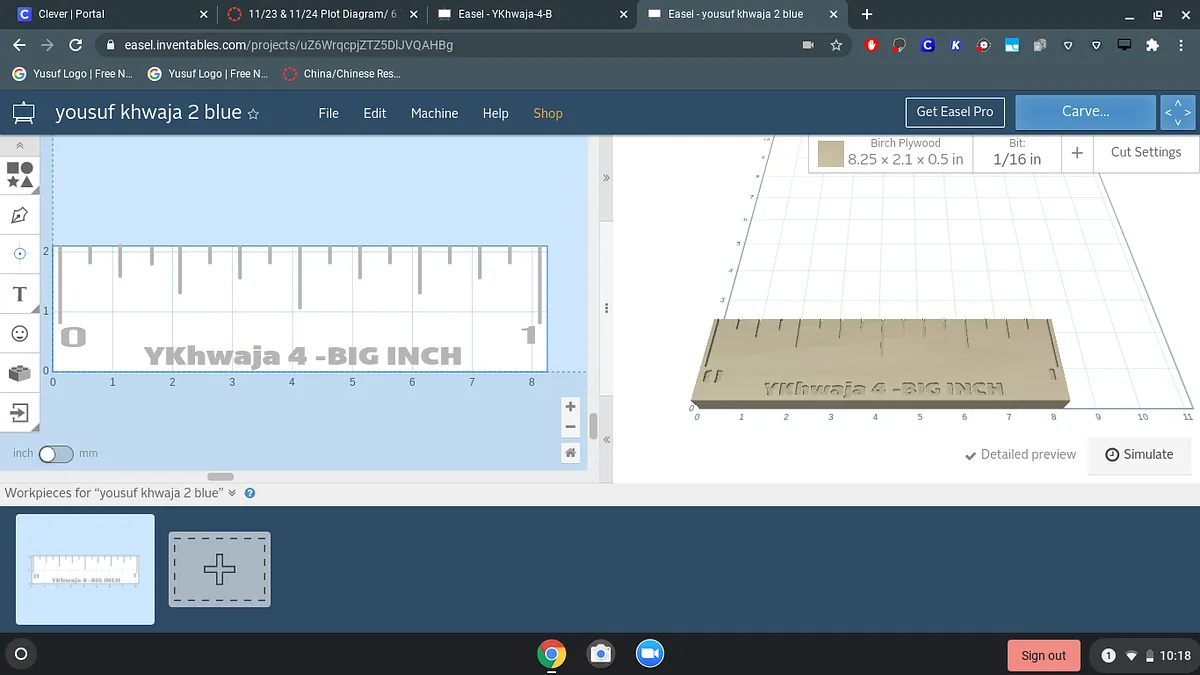Open the File menu
This screenshot has height=675, width=1200.
point(329,113)
